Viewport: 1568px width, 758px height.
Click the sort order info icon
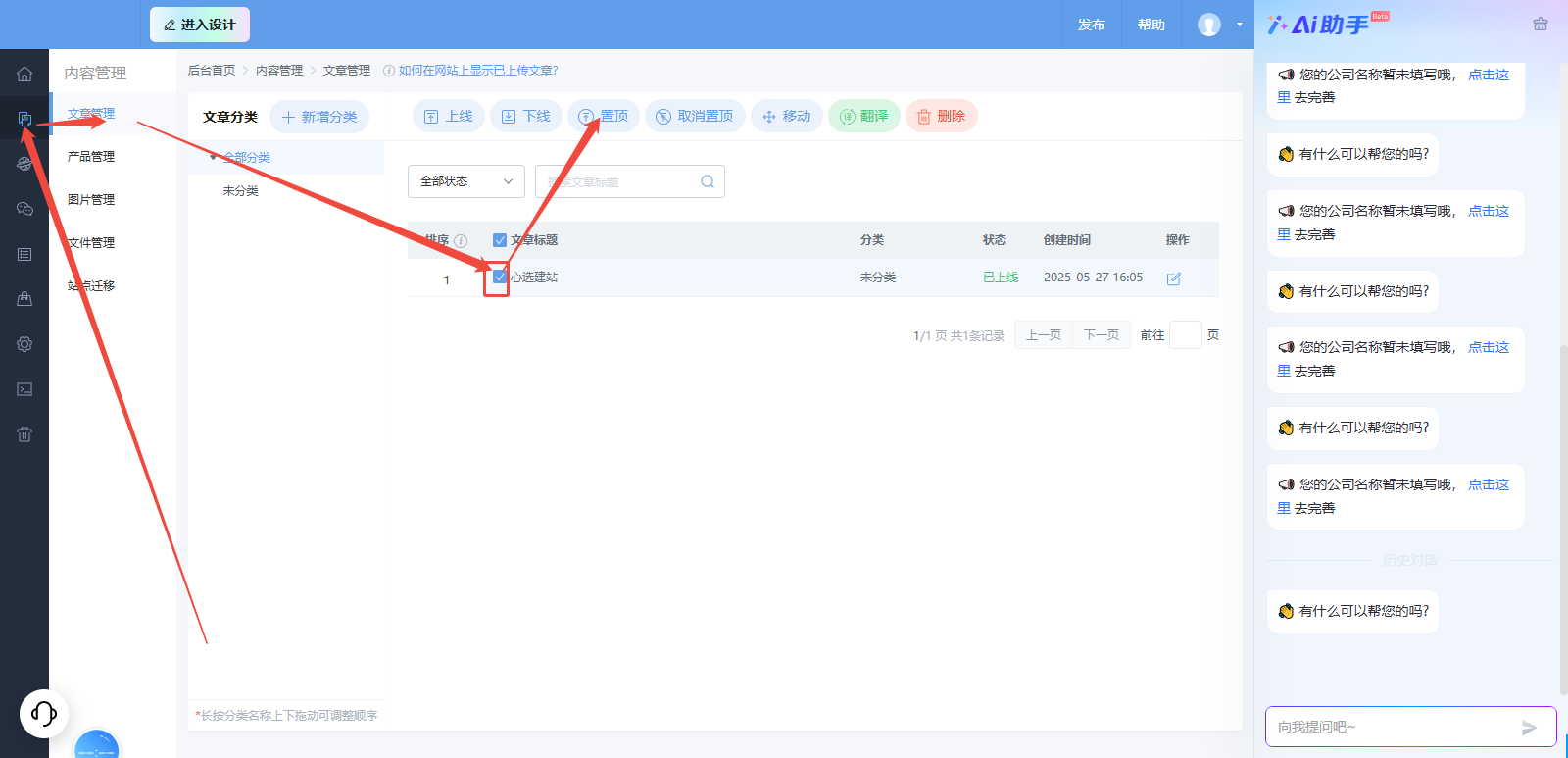(461, 240)
